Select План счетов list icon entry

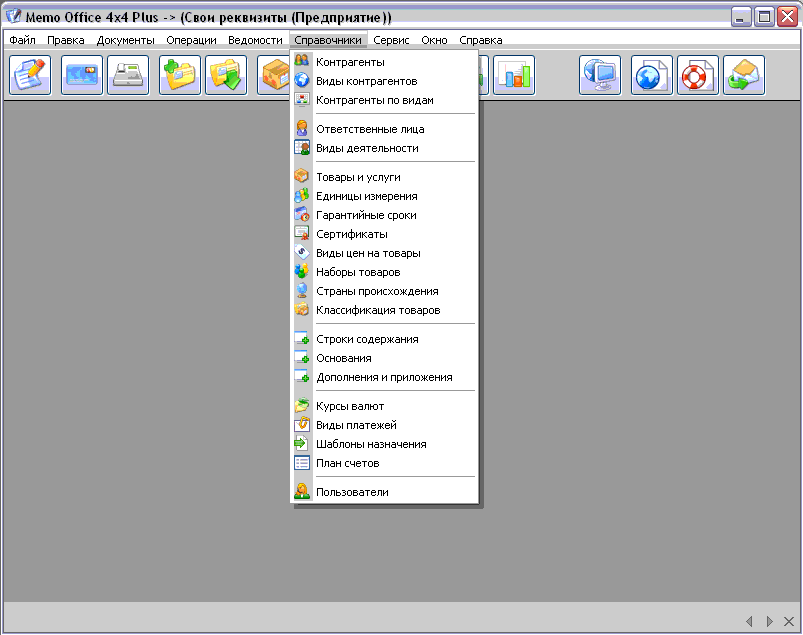click(x=385, y=463)
